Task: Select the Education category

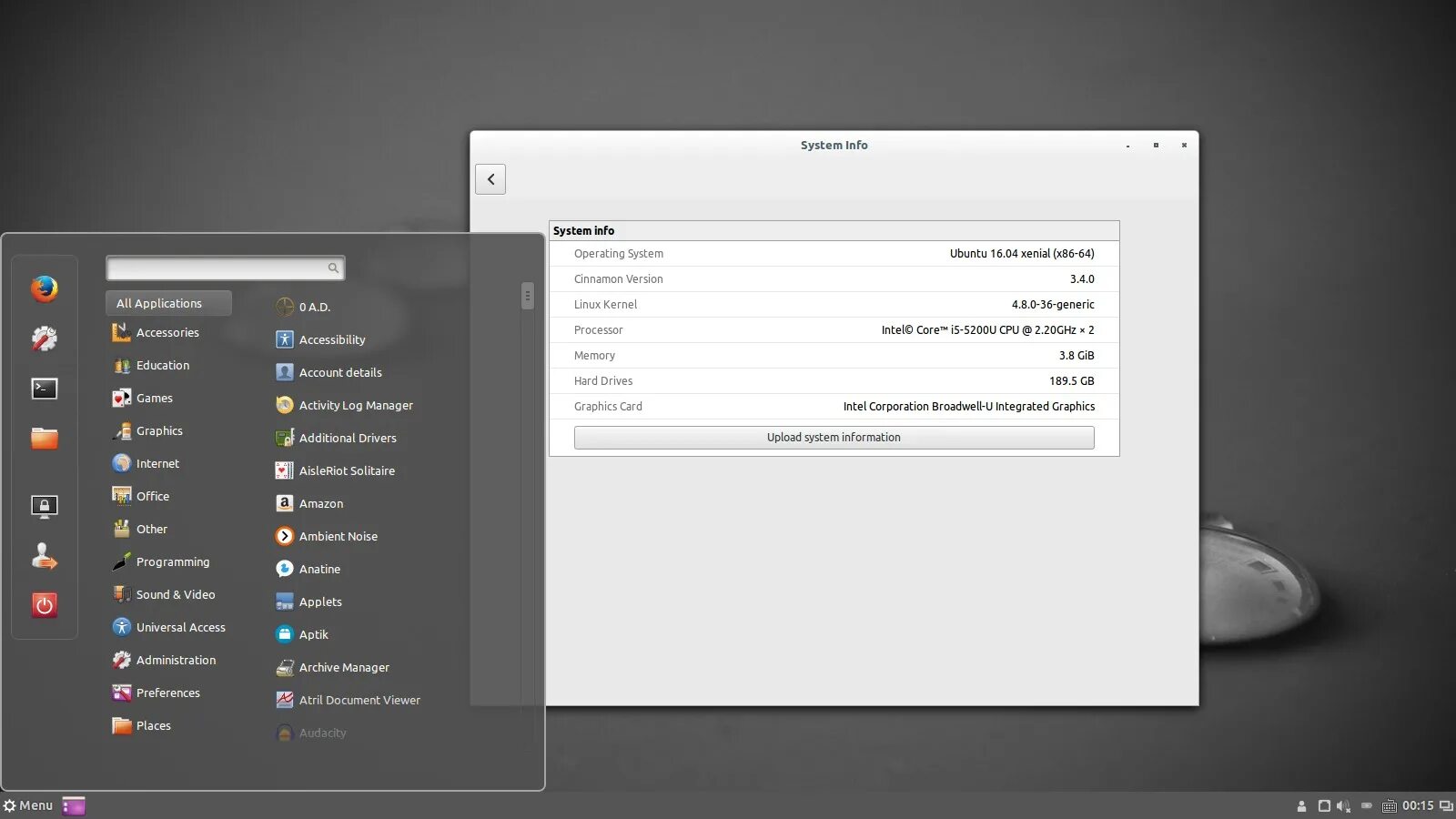Action: coord(151,365)
